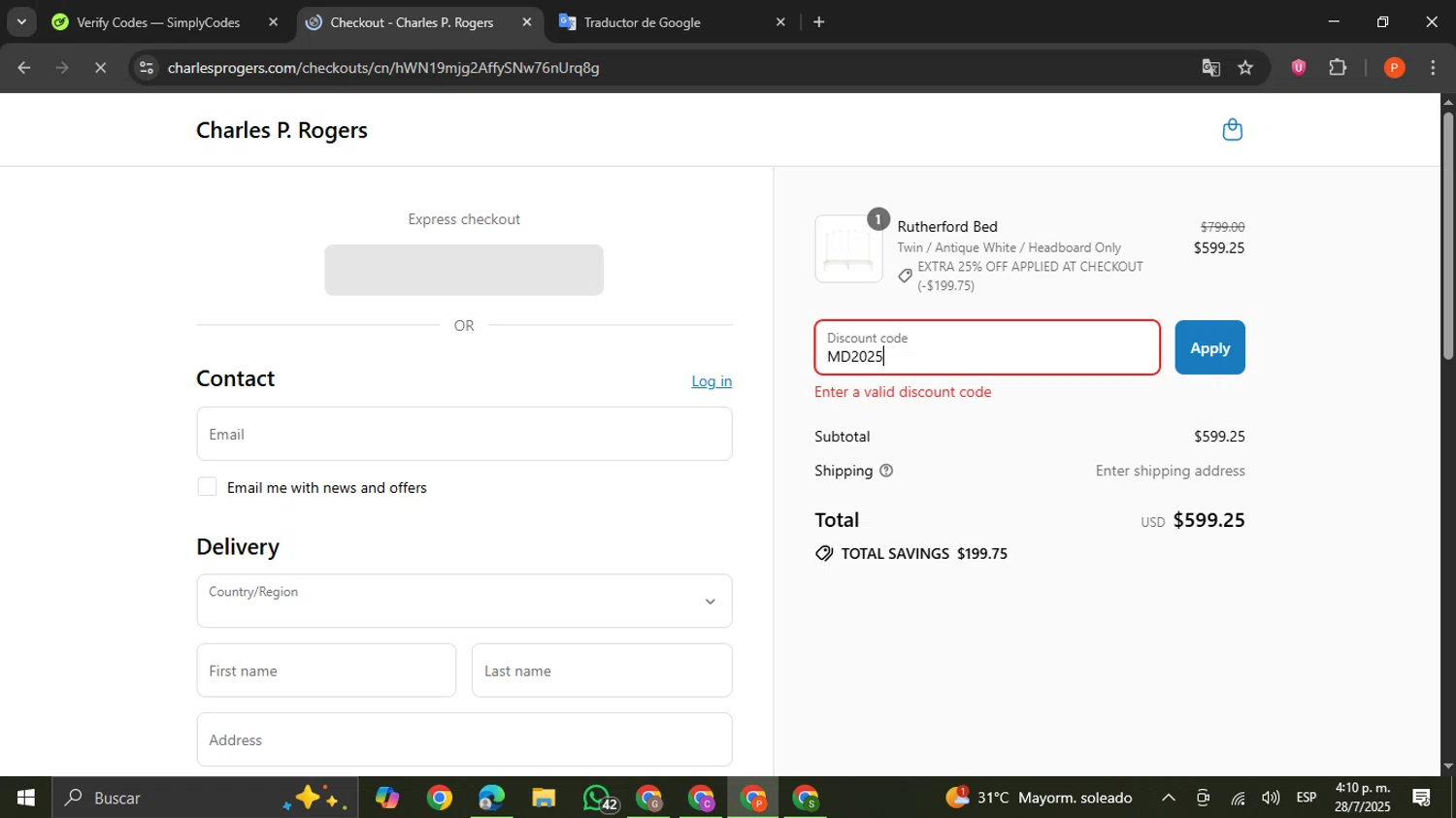1456x818 pixels.
Task: Open WhatsApp from the taskbar
Action: (596, 799)
